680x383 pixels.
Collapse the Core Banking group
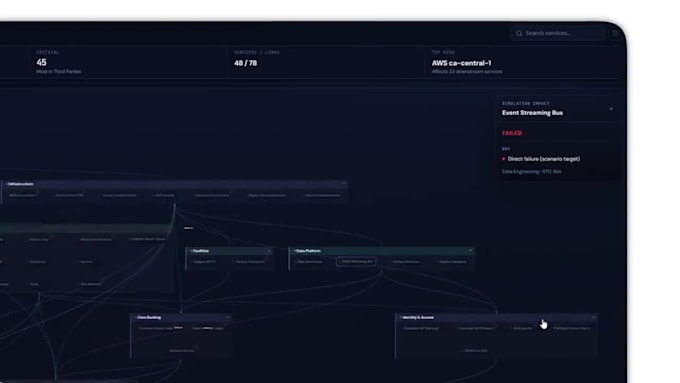[x=227, y=318]
